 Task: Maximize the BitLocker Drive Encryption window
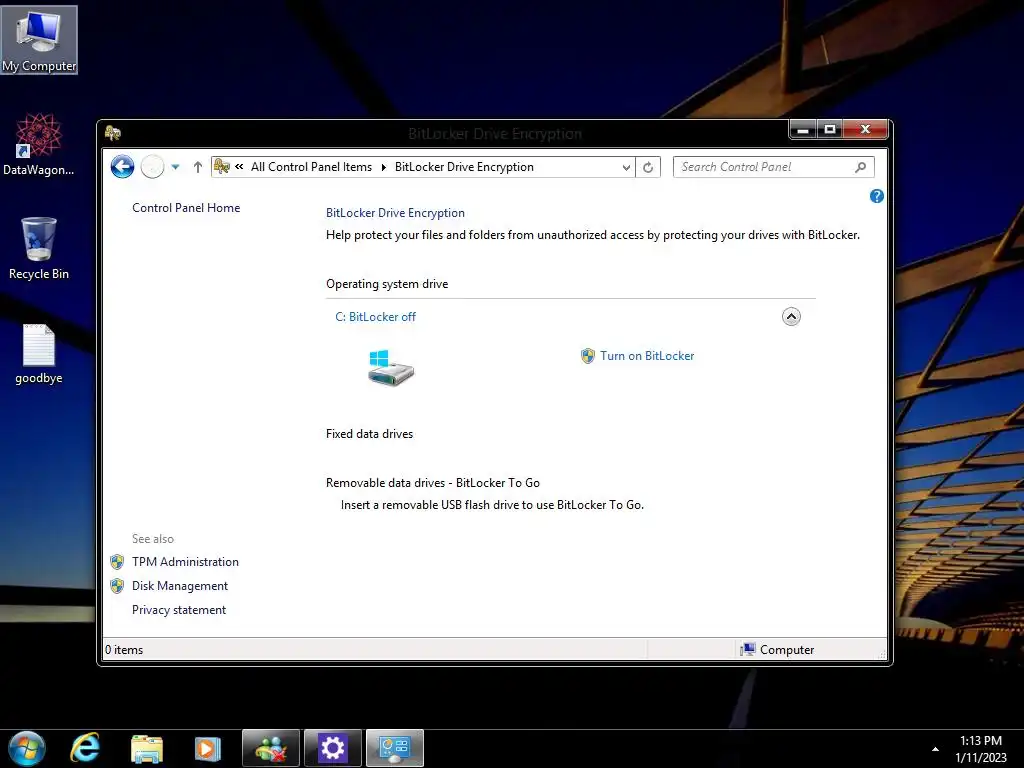pos(829,129)
